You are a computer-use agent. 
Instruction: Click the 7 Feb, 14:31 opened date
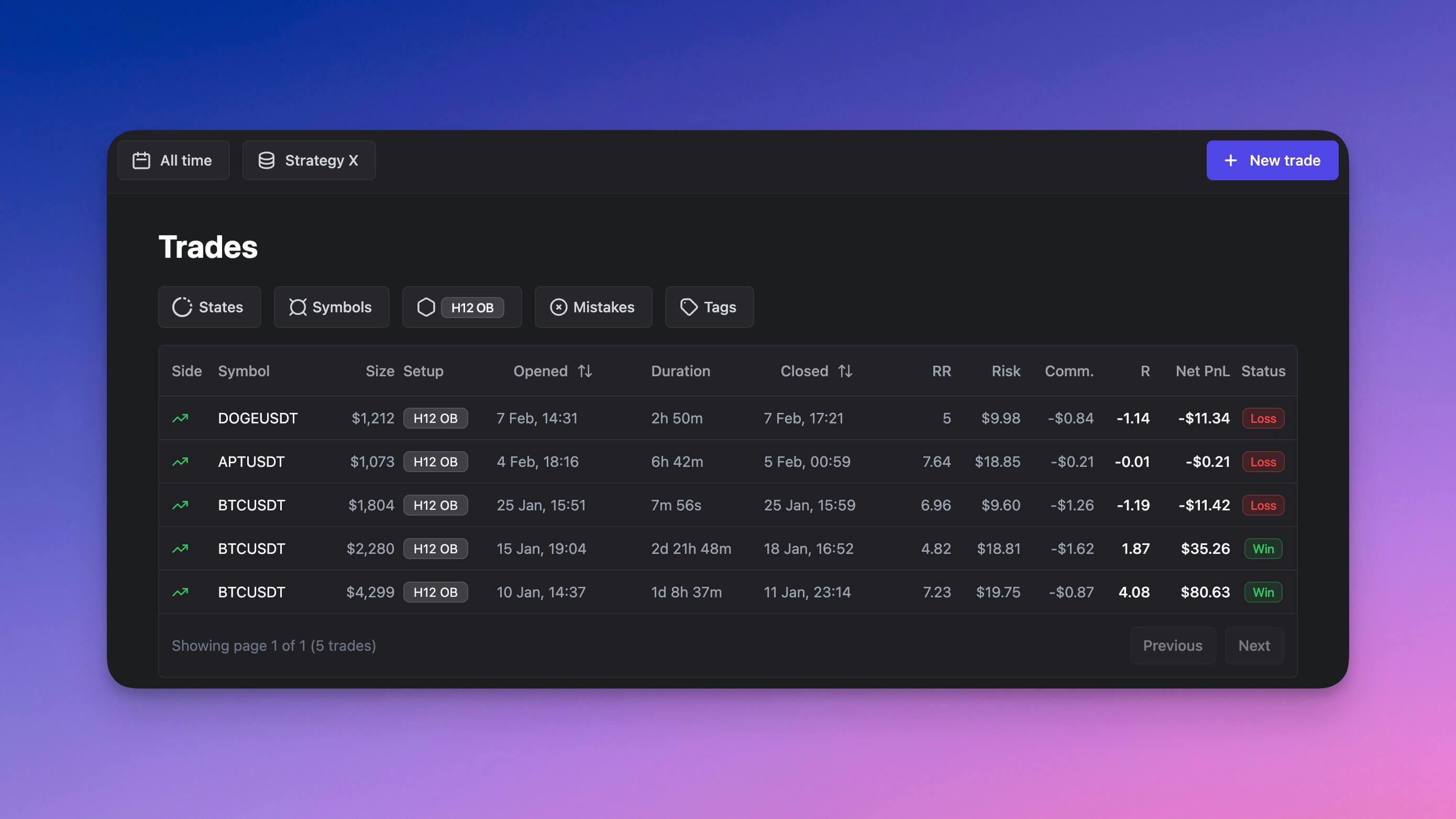(x=537, y=419)
